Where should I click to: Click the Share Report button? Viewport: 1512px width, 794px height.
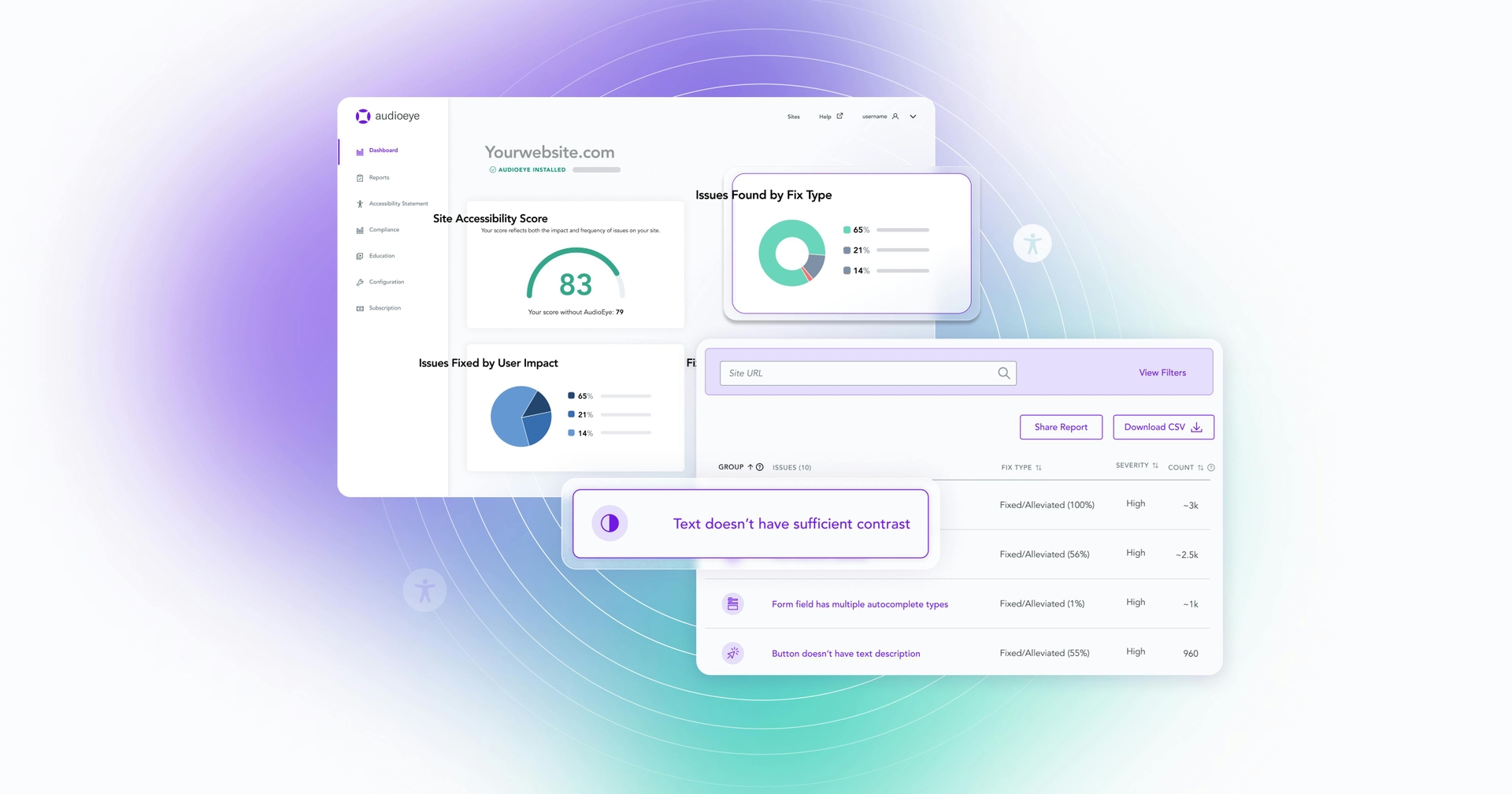click(1061, 427)
